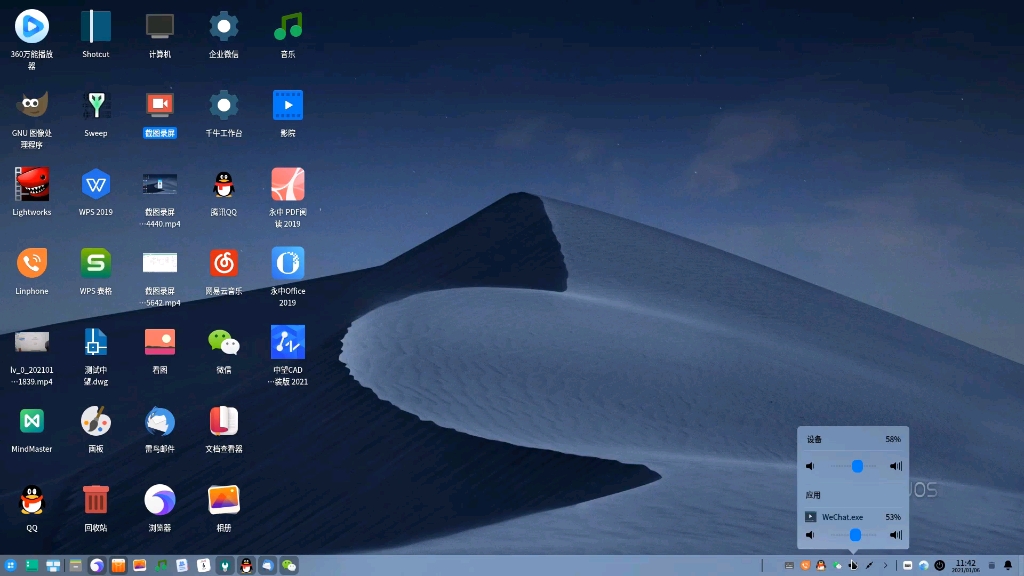Open the red recycle bin desktop icon
The height and width of the screenshot is (576, 1024).
96,500
